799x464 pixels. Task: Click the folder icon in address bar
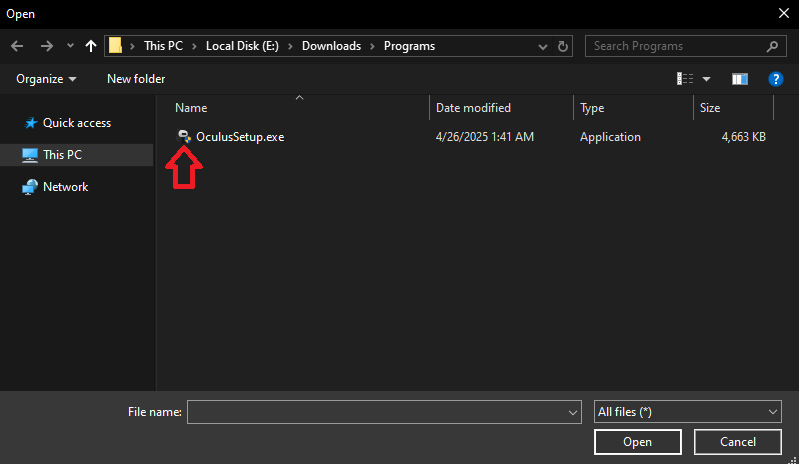(116, 46)
